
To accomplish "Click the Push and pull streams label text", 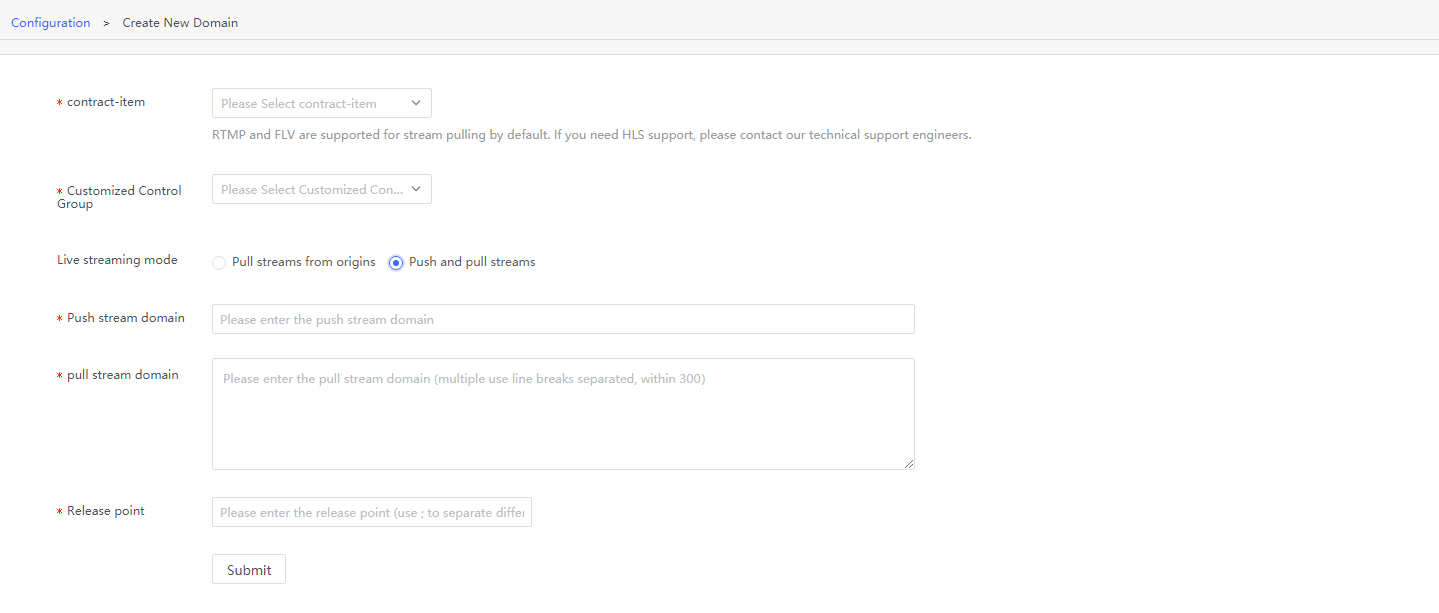I will 472,262.
